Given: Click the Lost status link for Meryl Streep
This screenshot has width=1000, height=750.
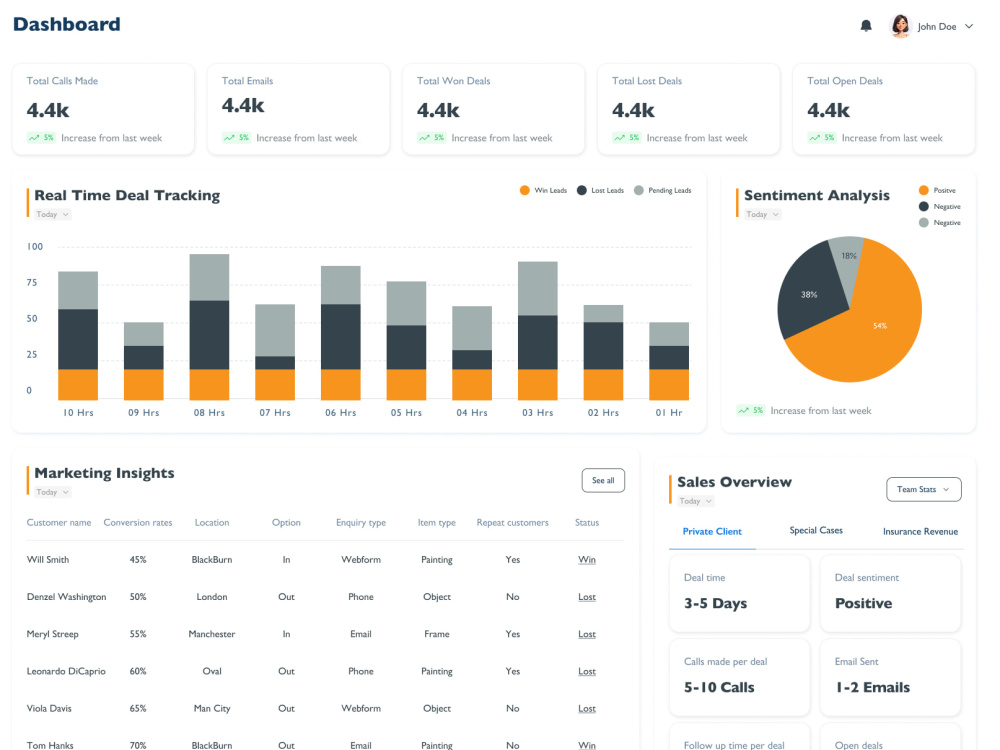Looking at the screenshot, I should tap(587, 634).
